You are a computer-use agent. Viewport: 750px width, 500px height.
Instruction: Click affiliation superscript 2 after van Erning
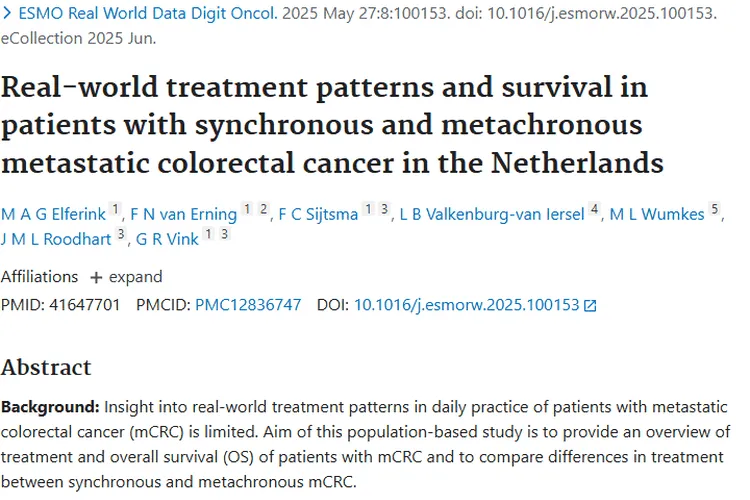pos(263,209)
